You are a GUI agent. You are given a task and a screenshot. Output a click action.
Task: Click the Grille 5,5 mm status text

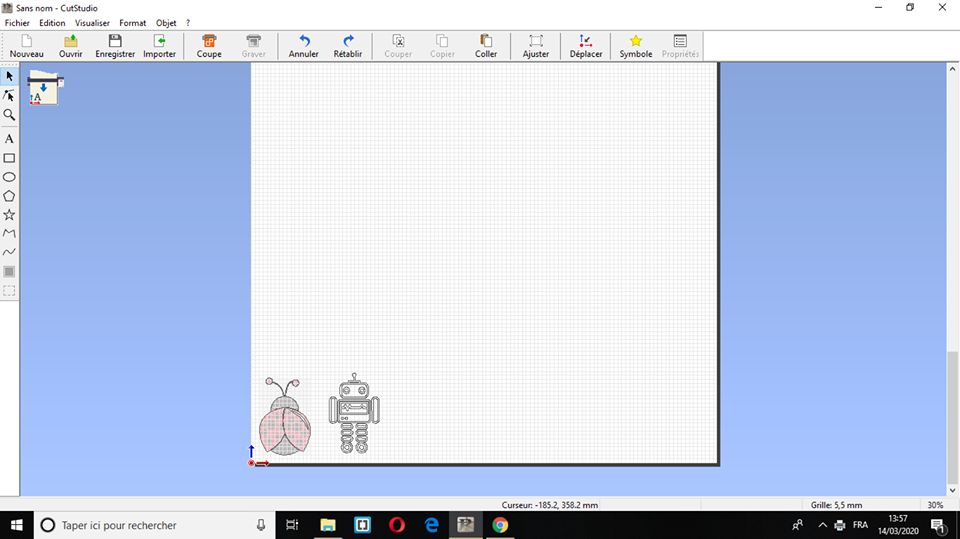tap(836, 505)
